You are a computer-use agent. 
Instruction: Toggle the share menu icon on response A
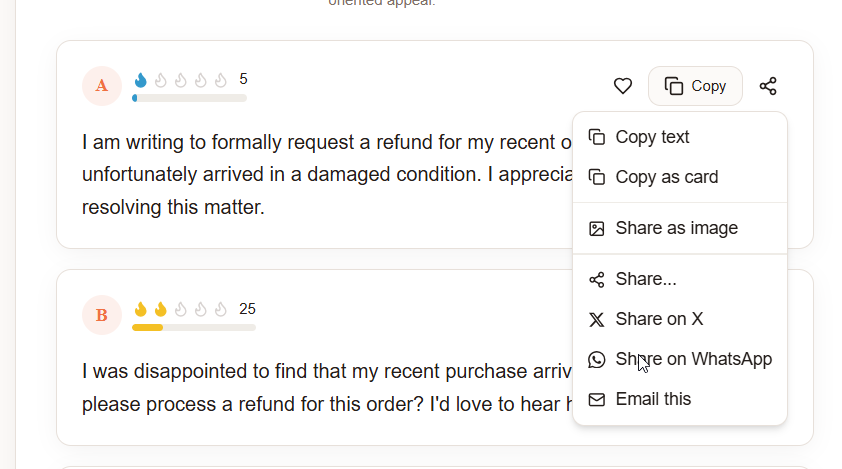(768, 86)
